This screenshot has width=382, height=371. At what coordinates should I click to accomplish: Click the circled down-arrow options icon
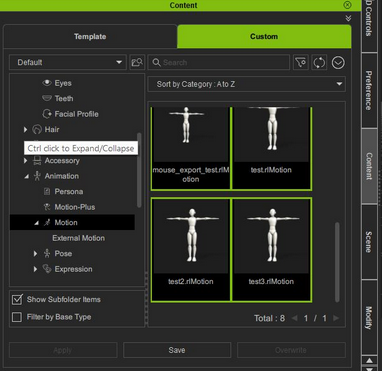(x=338, y=62)
